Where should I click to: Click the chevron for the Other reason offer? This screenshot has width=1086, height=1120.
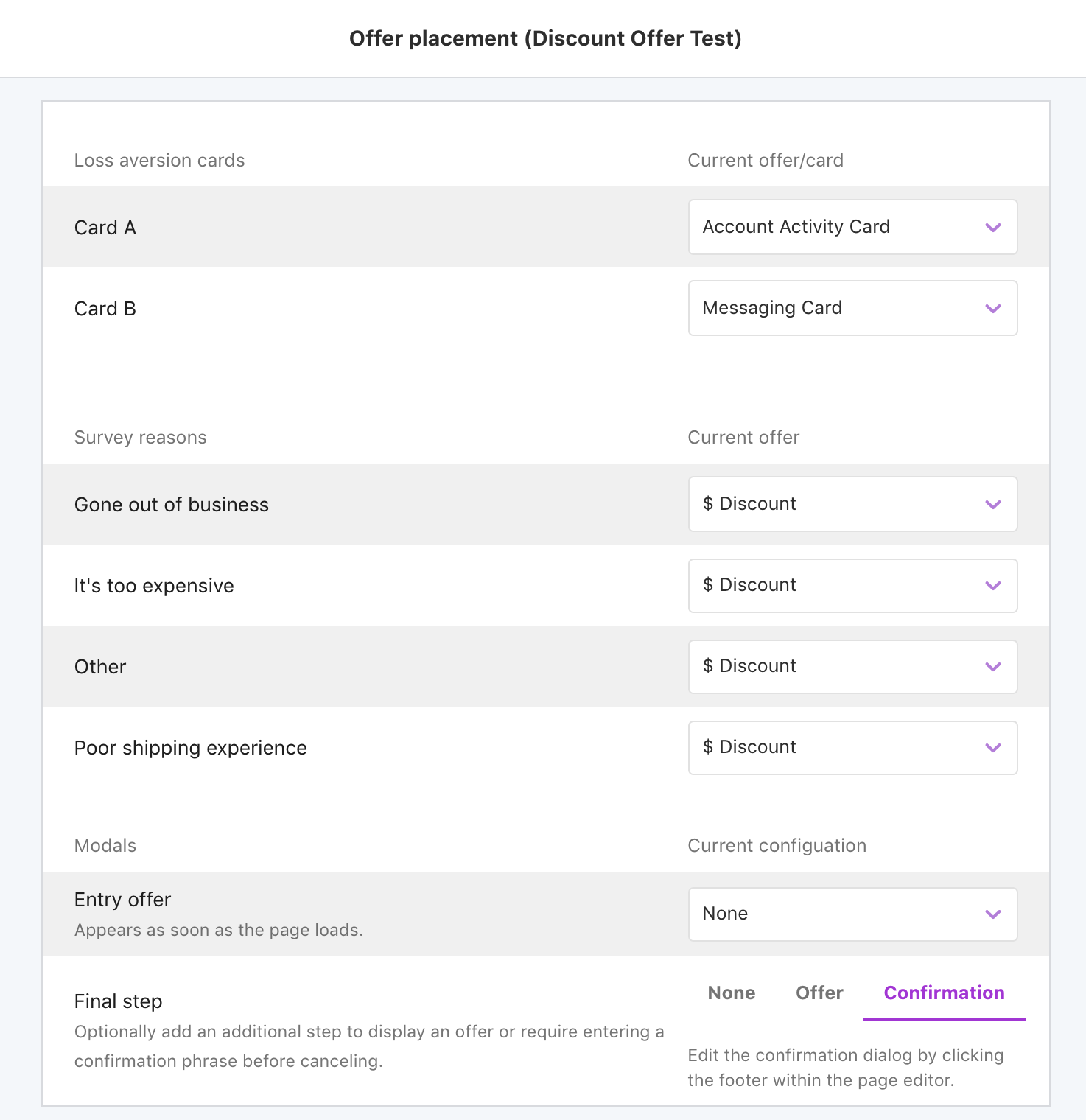(x=992, y=667)
